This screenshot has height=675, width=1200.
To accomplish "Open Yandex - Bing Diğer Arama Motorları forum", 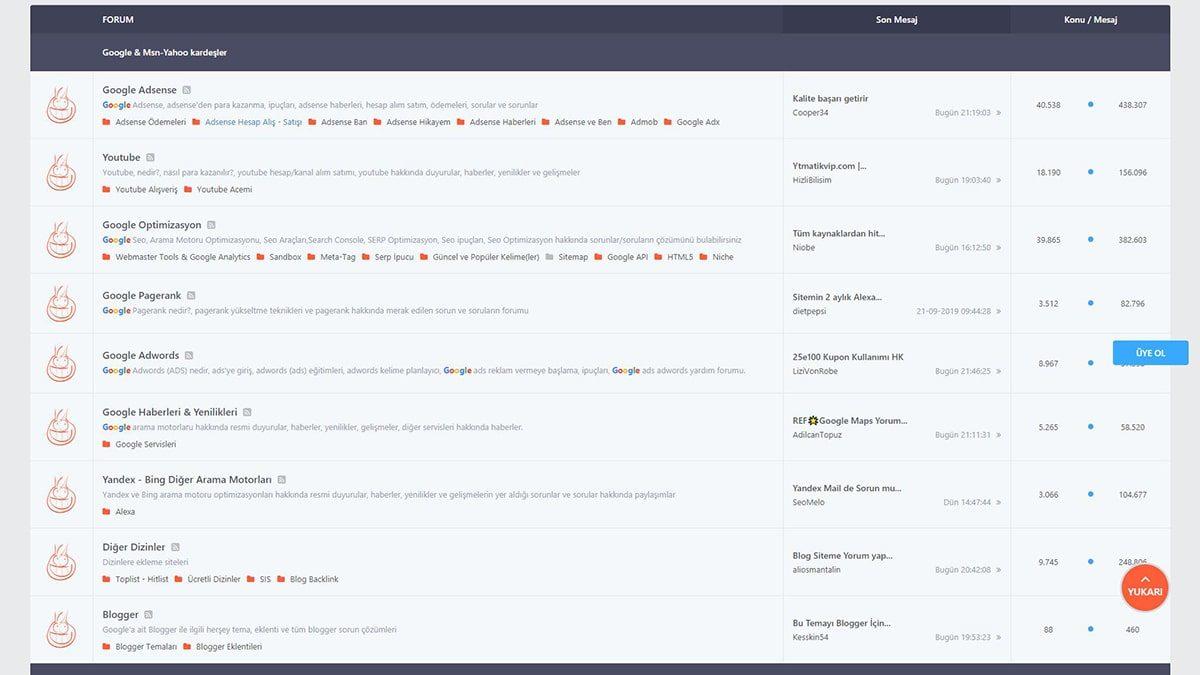I will (x=186, y=480).
